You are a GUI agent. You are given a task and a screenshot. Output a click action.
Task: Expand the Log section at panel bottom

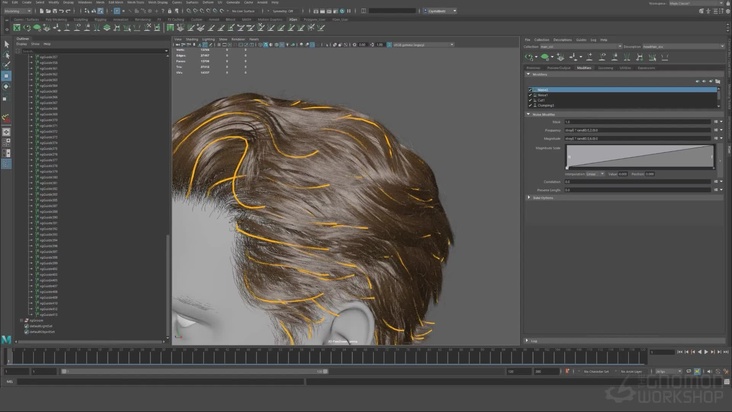[x=527, y=341]
